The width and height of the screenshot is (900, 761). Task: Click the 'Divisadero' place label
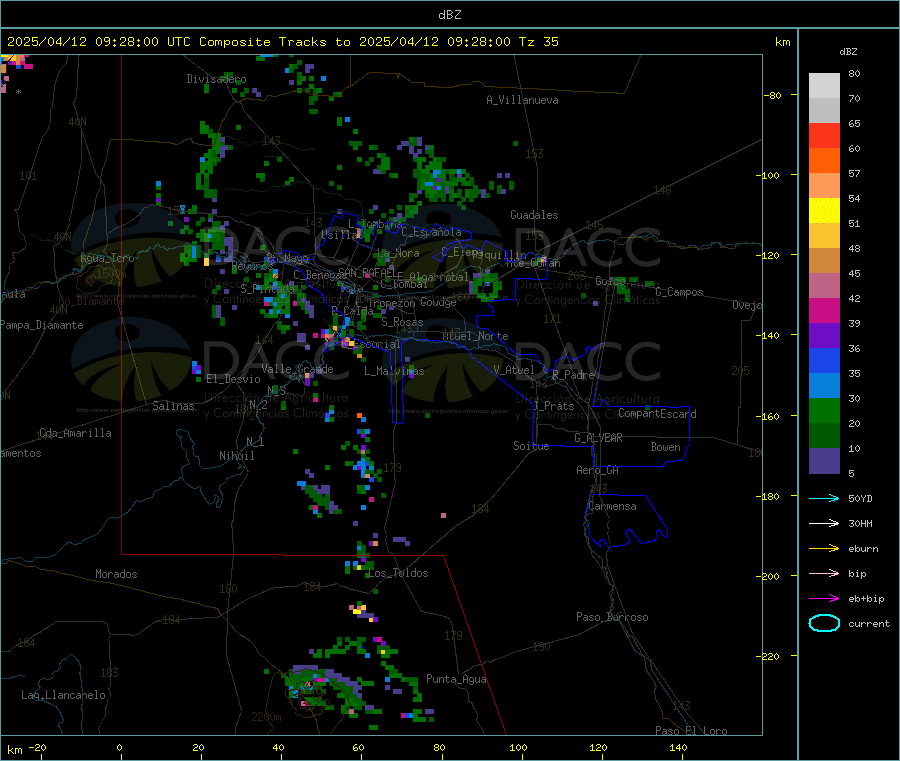[216, 79]
